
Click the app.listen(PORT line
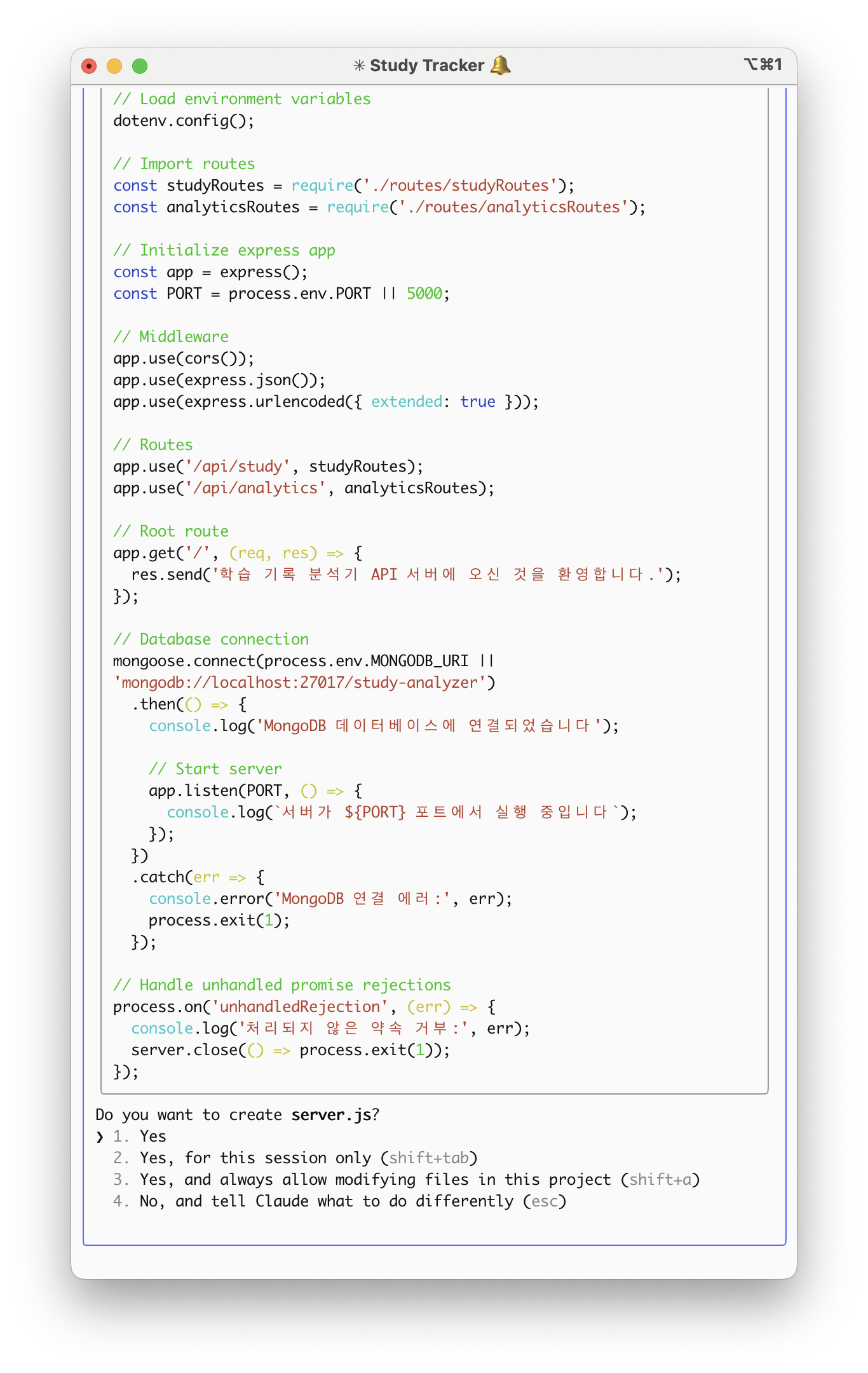point(256,790)
